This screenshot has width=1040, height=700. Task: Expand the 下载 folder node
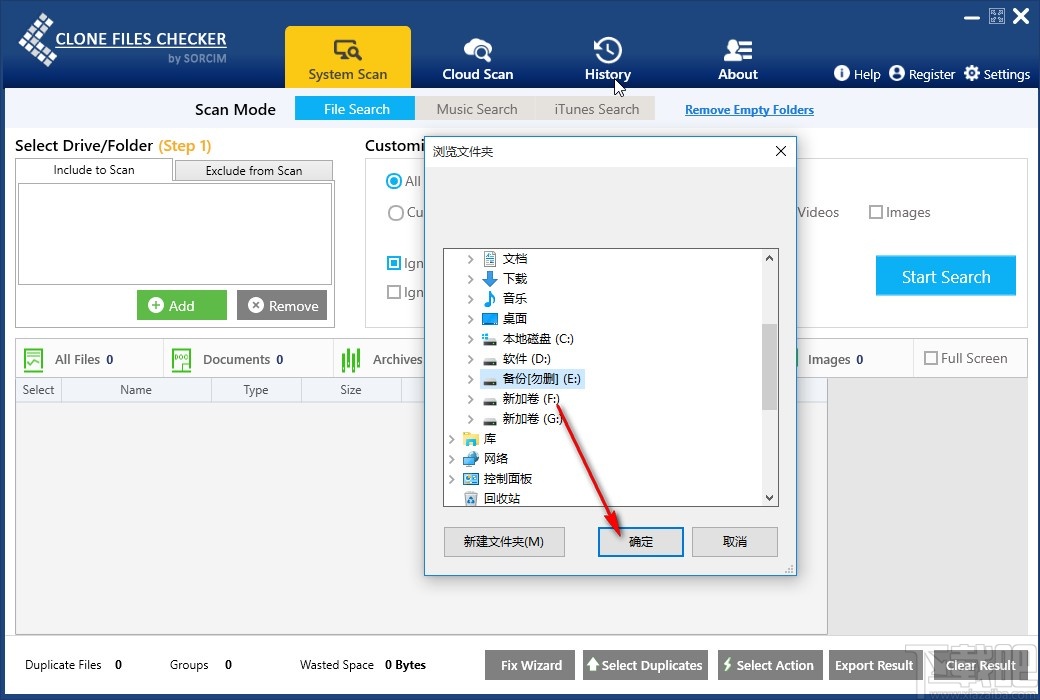[470, 279]
